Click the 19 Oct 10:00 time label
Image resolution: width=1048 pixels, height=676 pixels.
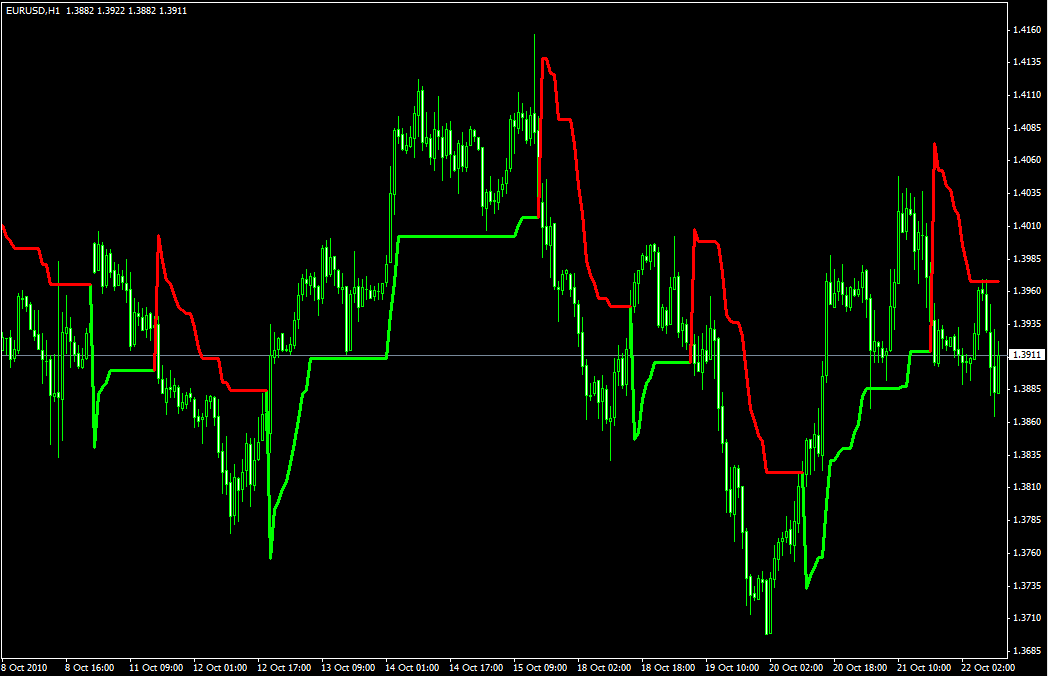(x=733, y=667)
